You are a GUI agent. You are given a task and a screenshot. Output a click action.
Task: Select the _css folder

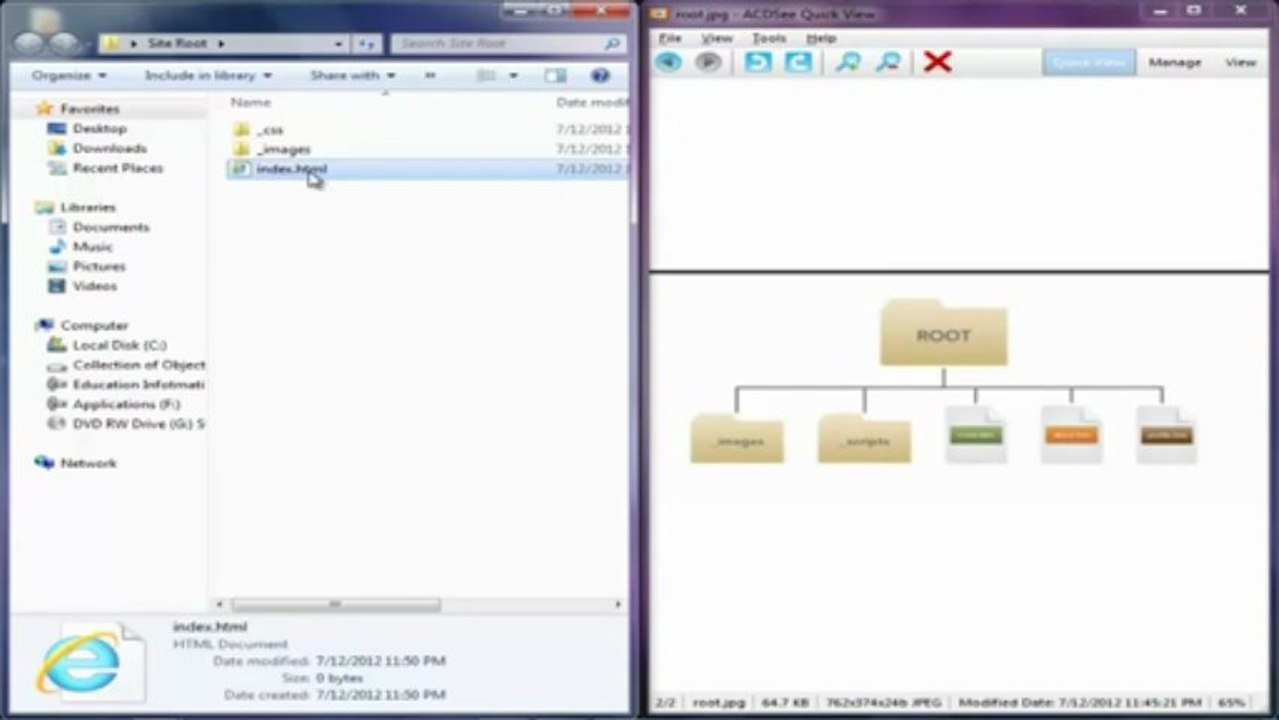tap(269, 130)
